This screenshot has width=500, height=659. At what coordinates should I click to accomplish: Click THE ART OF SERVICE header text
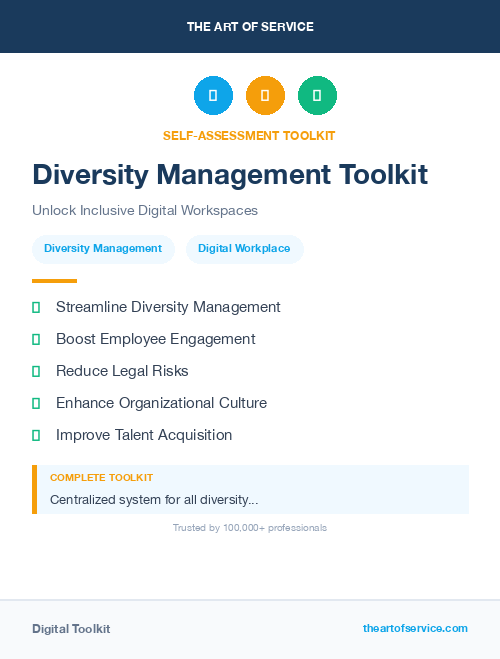[250, 27]
